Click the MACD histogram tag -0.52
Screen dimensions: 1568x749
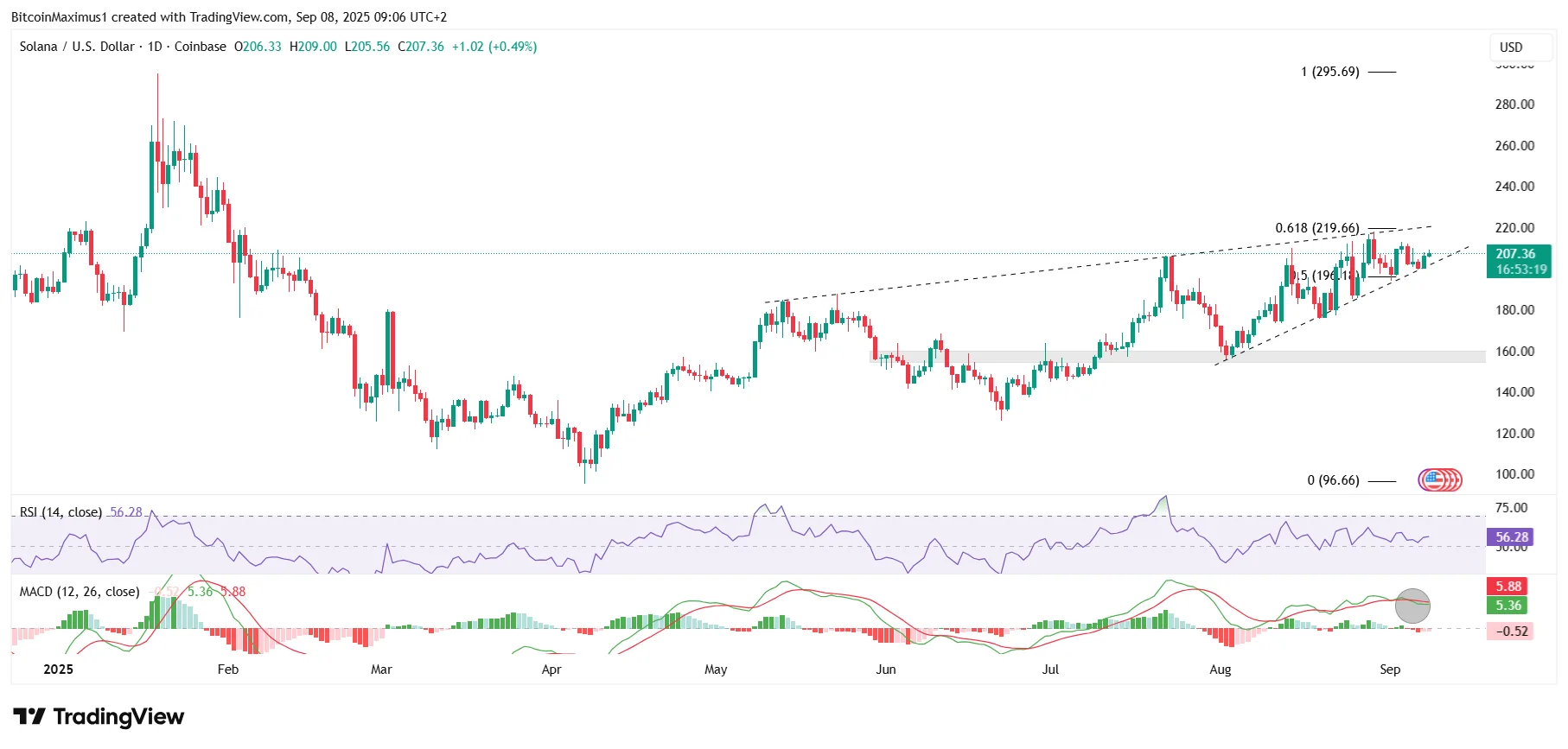[x=1511, y=632]
